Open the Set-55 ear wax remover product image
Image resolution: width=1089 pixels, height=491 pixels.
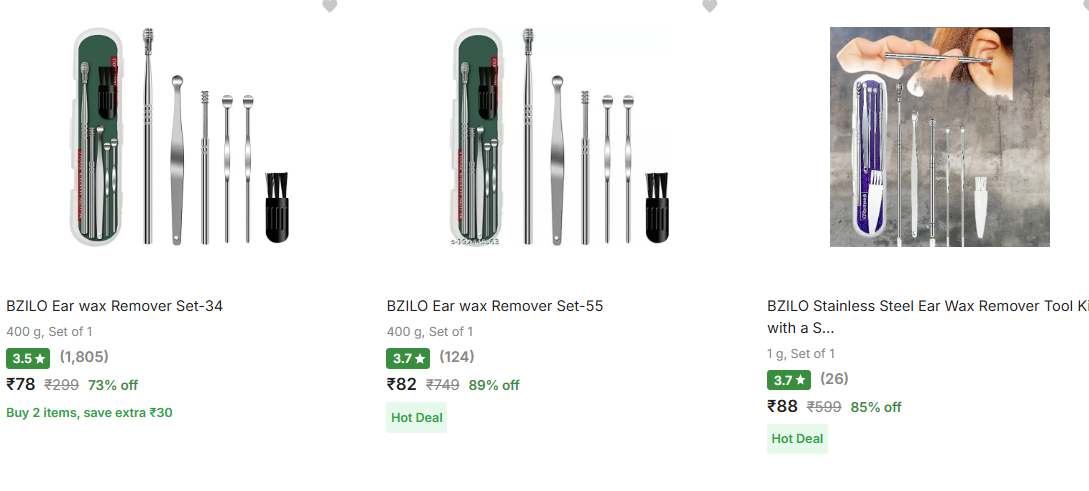(x=560, y=137)
